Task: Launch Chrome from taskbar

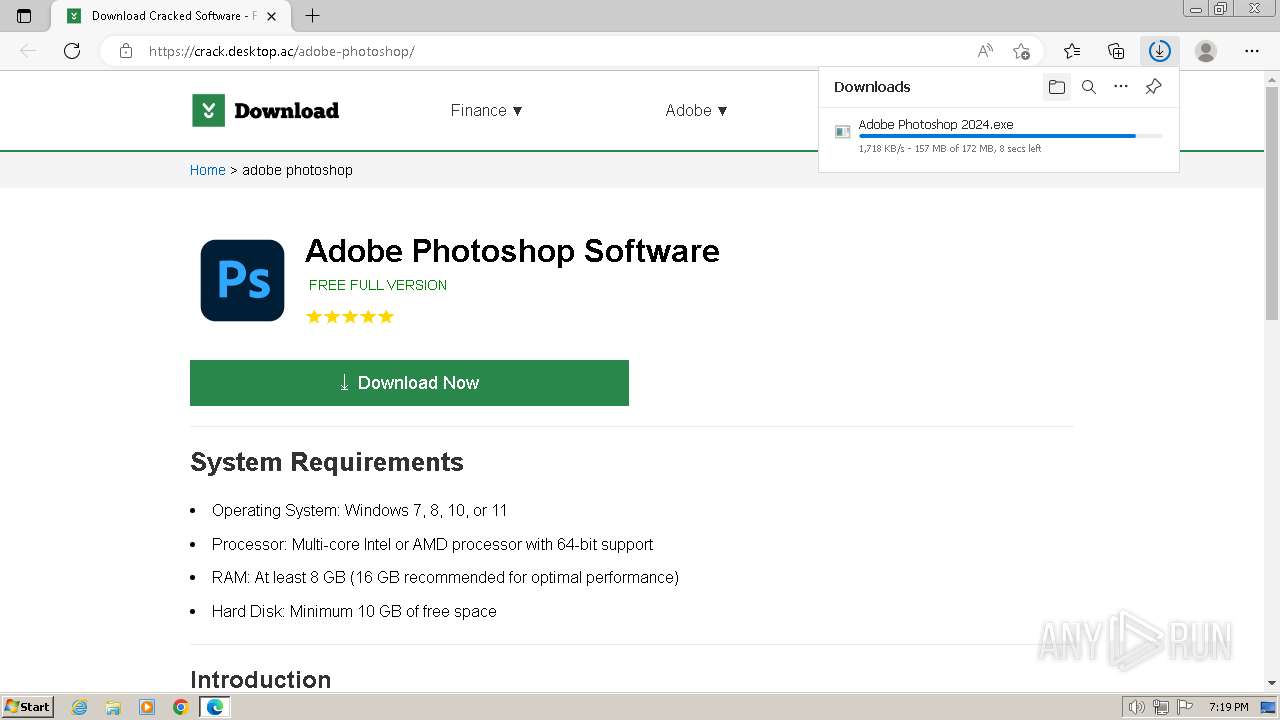Action: pyautogui.click(x=181, y=707)
